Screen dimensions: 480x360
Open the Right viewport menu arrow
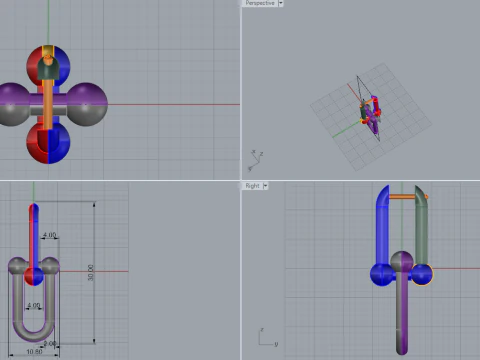(265, 186)
